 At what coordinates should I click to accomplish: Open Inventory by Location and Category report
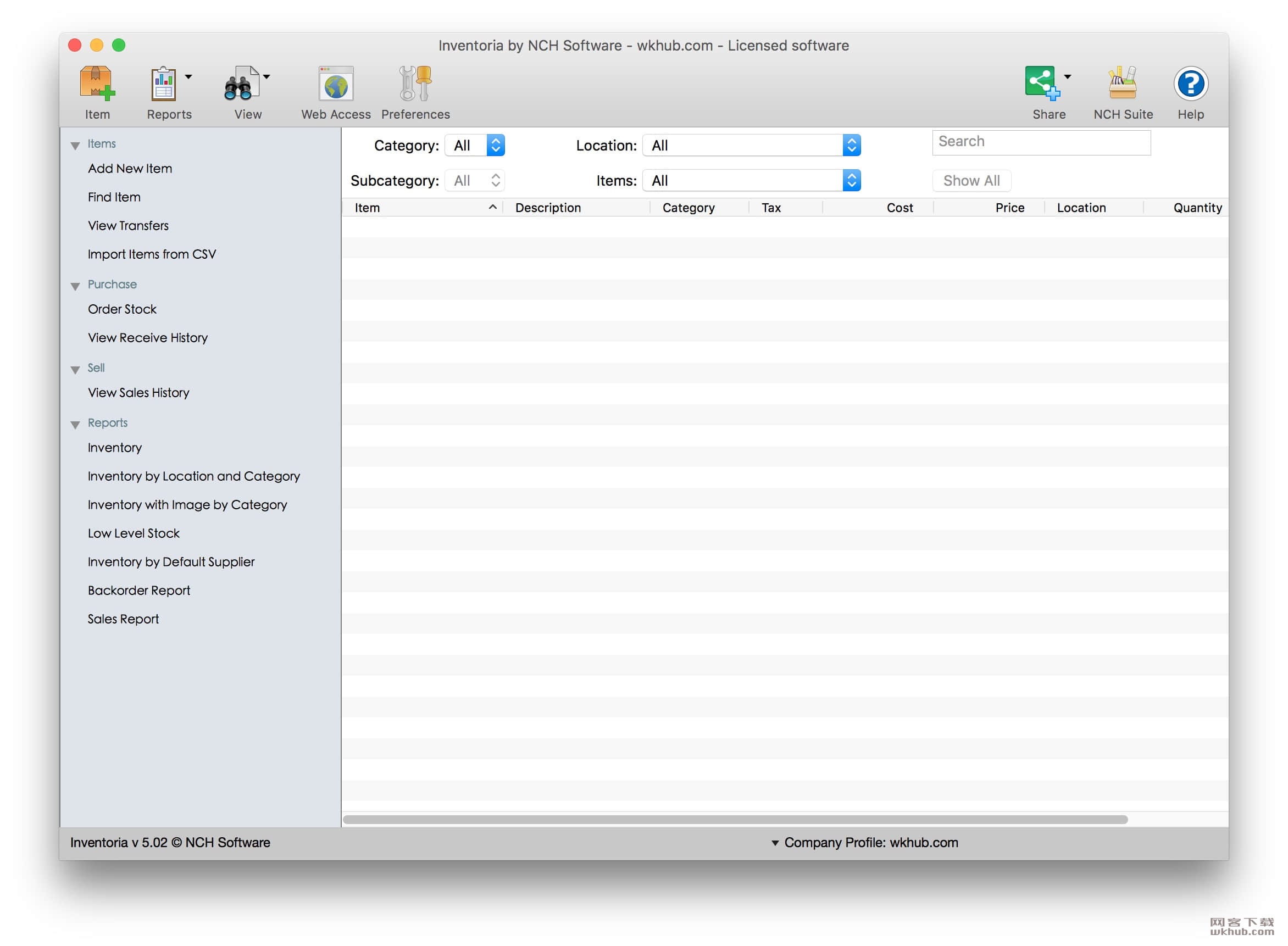coord(193,476)
